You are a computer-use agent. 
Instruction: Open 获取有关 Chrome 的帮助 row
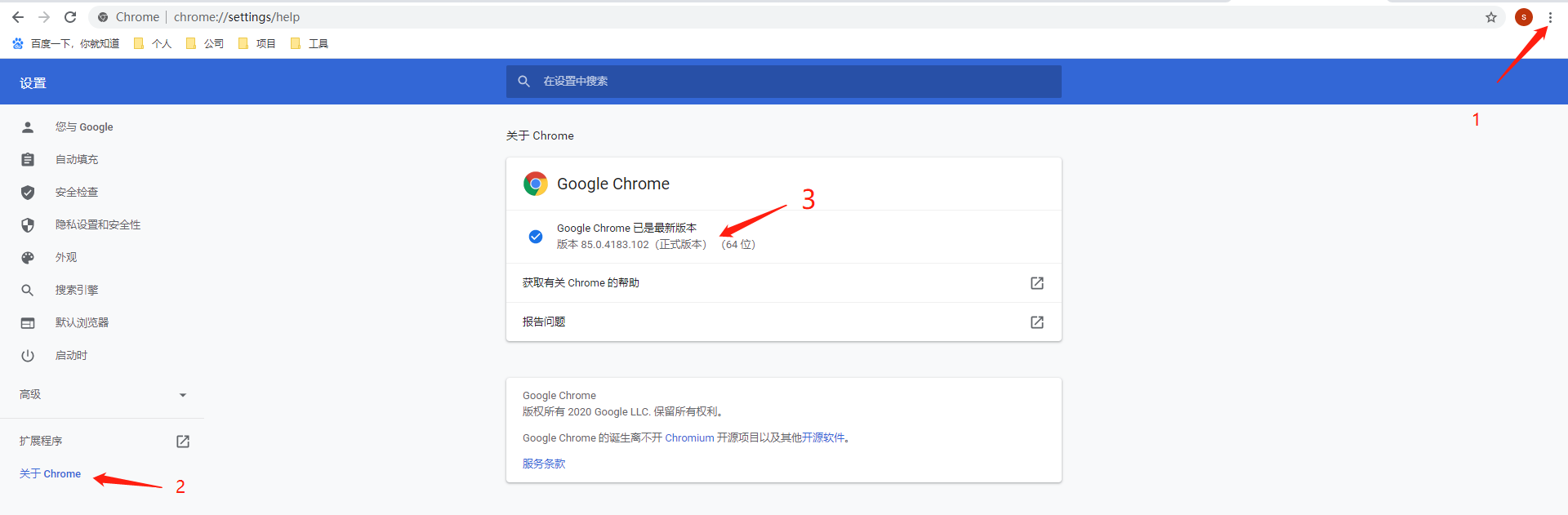click(784, 282)
